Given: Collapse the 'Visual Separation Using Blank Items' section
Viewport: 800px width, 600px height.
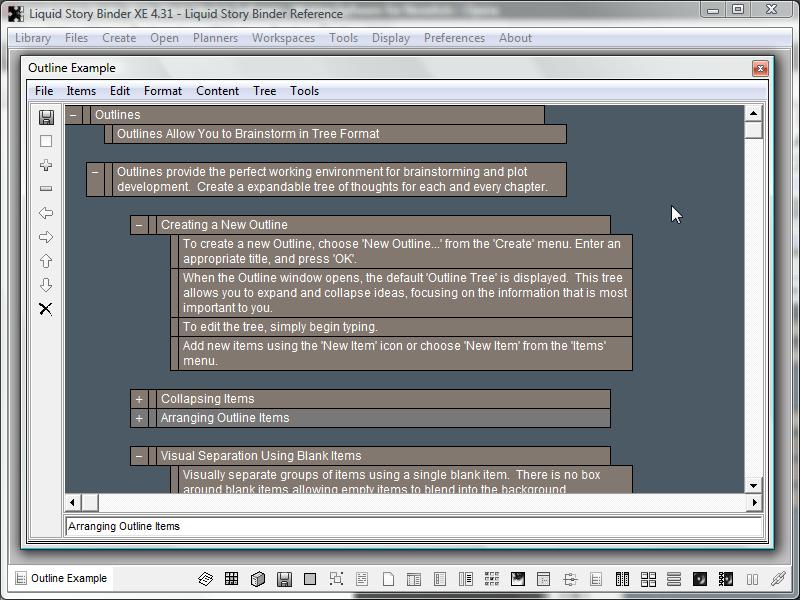Looking at the screenshot, I should click(139, 456).
